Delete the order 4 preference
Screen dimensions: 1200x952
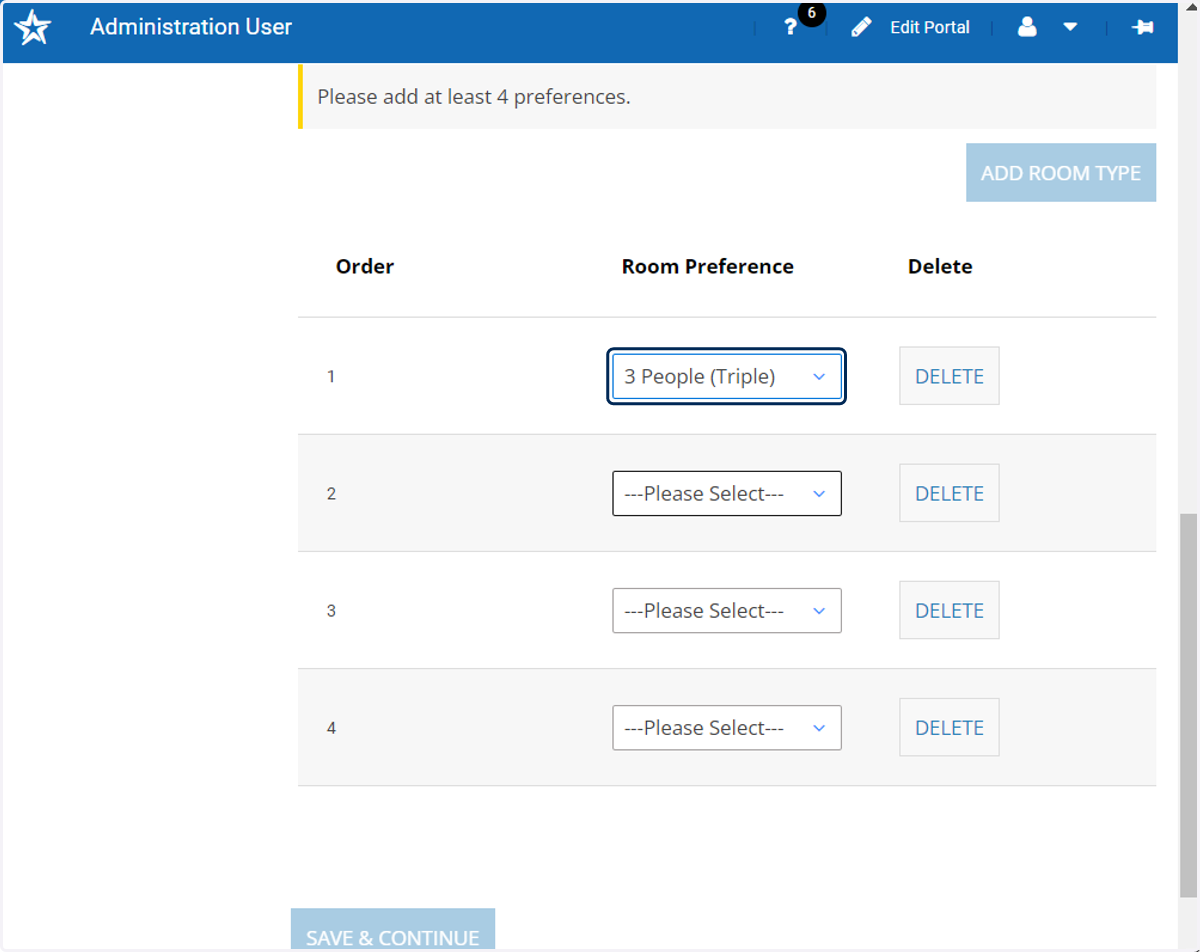pos(949,727)
